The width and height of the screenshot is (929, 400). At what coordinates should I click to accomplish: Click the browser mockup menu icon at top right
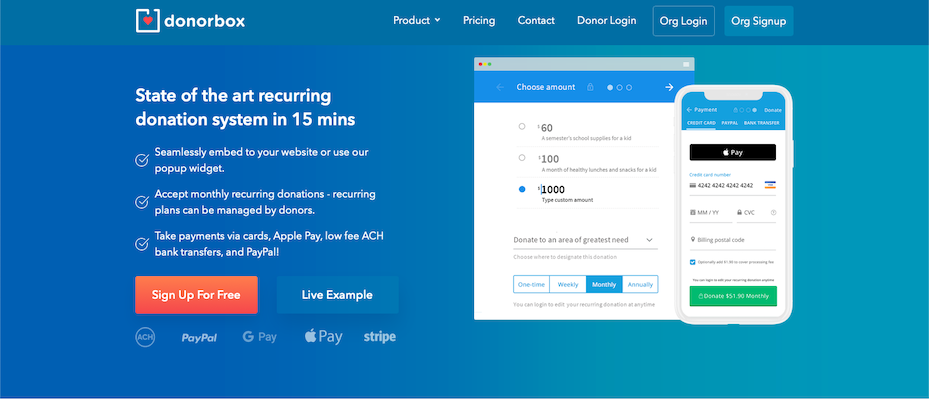(686, 64)
